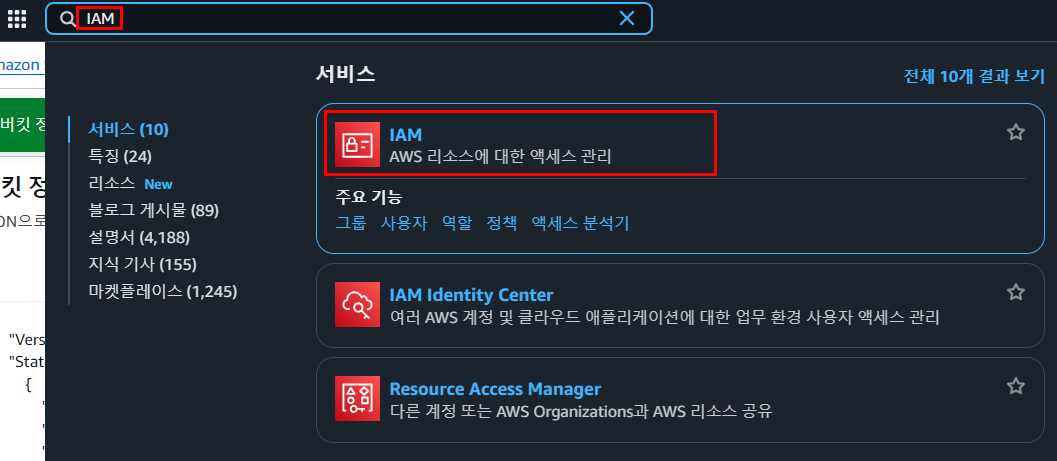
Task: Star the Resource Access Manager service
Action: coord(1015,386)
